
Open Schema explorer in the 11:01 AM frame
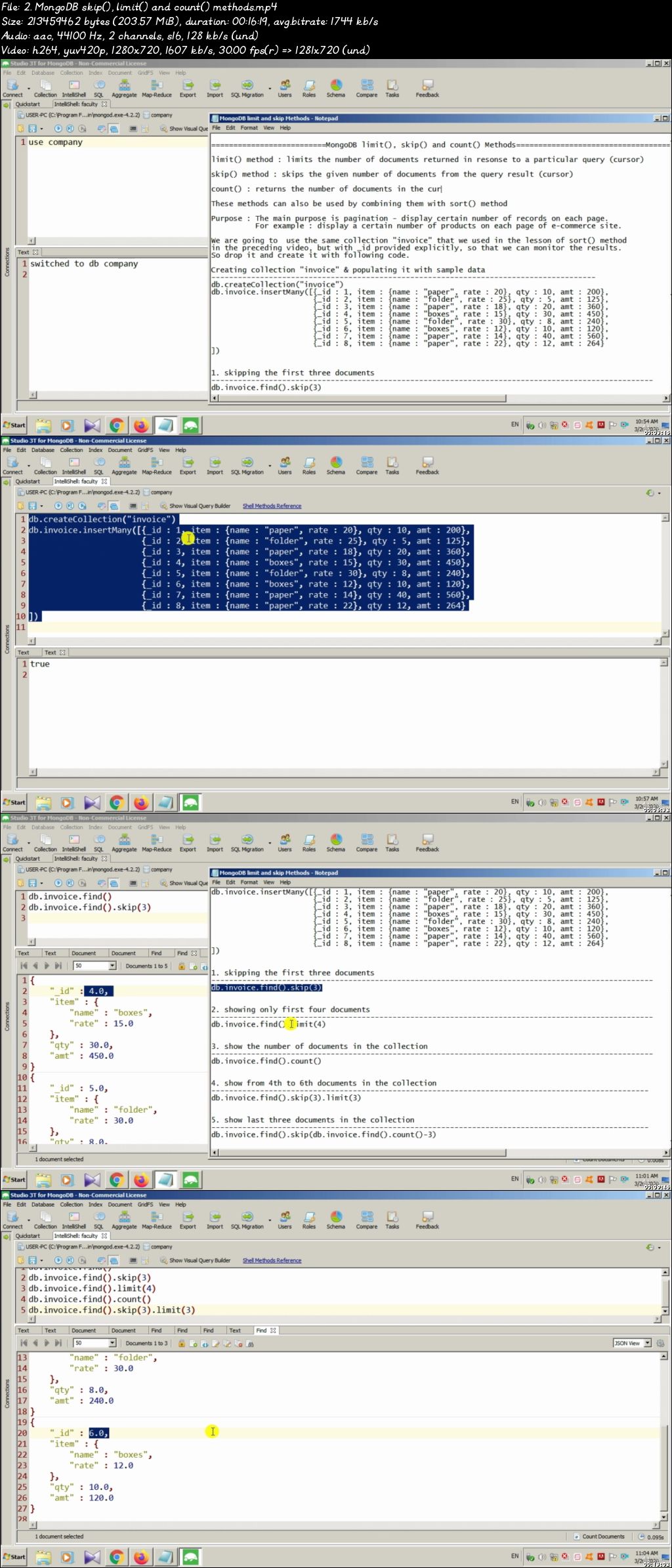click(x=335, y=842)
